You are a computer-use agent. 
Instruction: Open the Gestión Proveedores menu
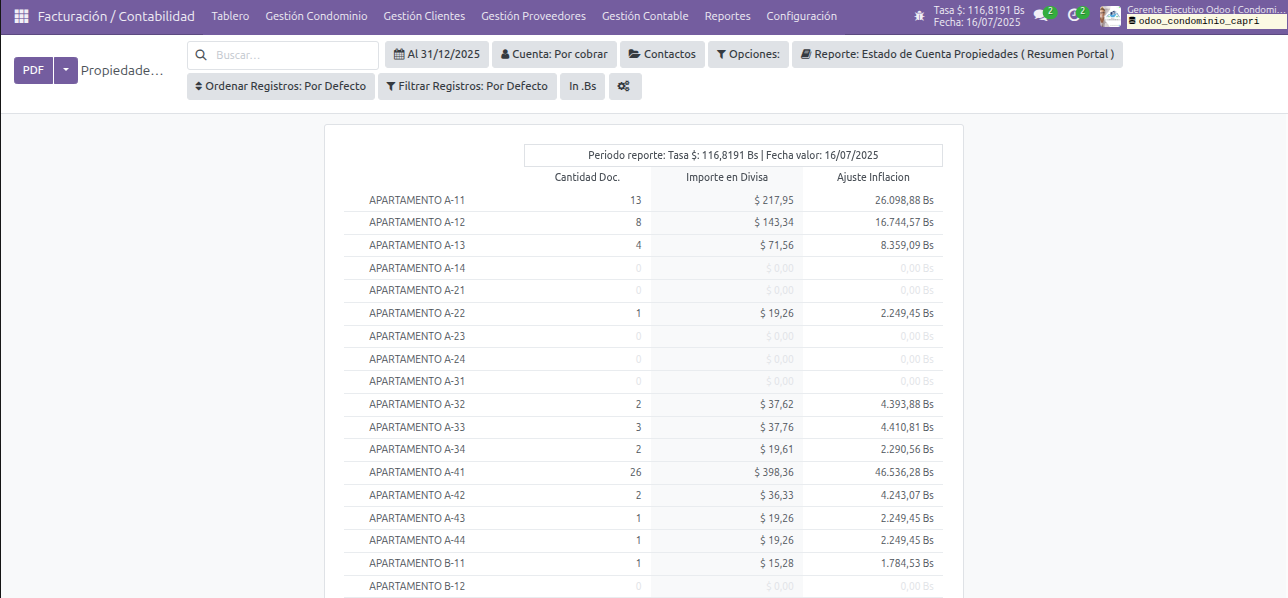click(533, 16)
